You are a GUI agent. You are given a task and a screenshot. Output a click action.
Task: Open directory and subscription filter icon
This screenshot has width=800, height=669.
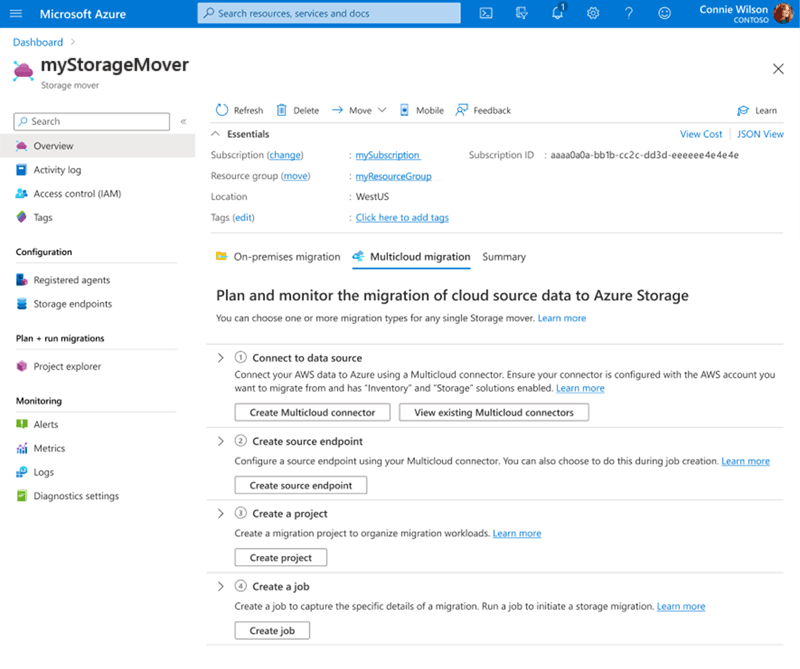[x=521, y=13]
